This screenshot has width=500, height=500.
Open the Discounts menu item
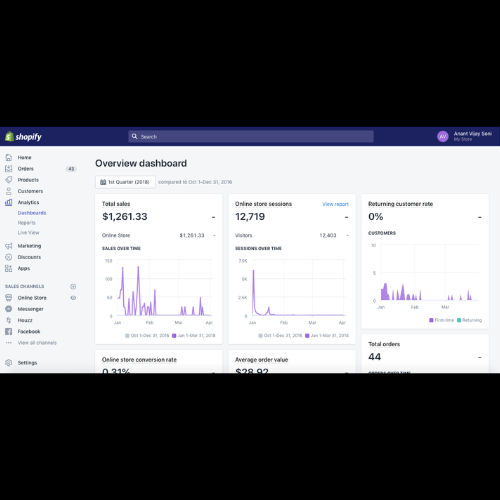[29, 257]
